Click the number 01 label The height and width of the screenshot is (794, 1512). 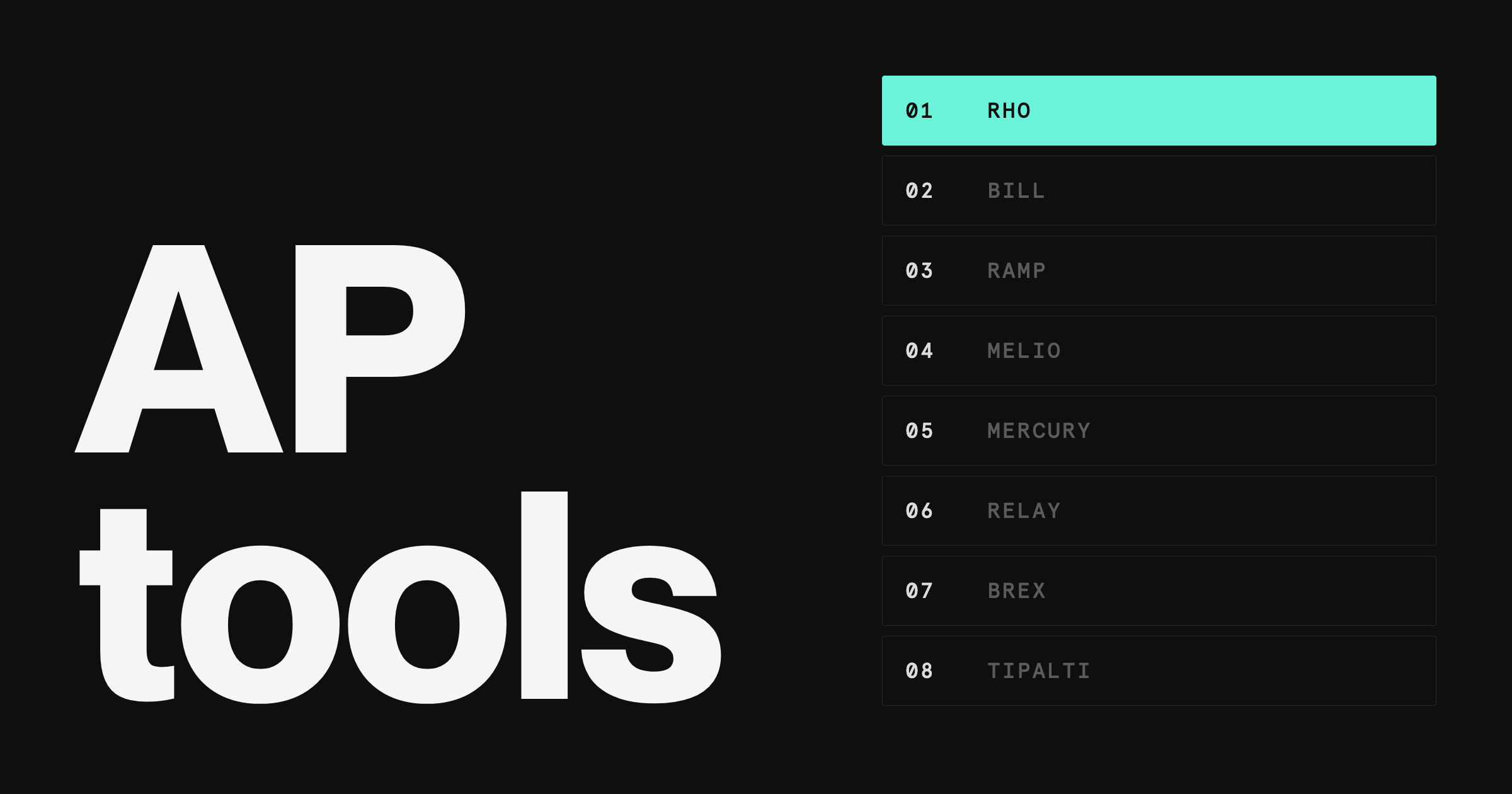point(919,111)
